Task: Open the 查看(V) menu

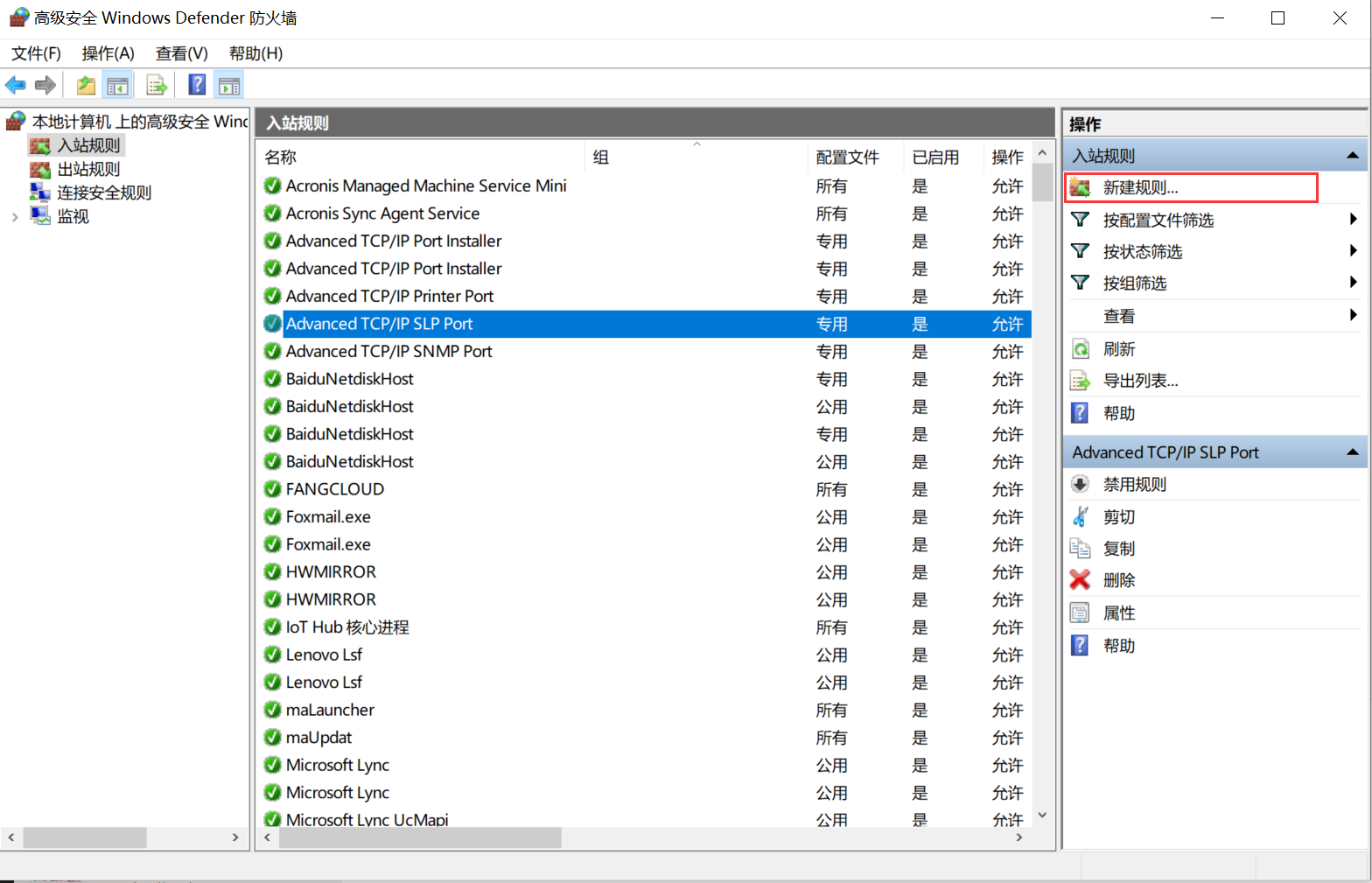Action: (181, 53)
